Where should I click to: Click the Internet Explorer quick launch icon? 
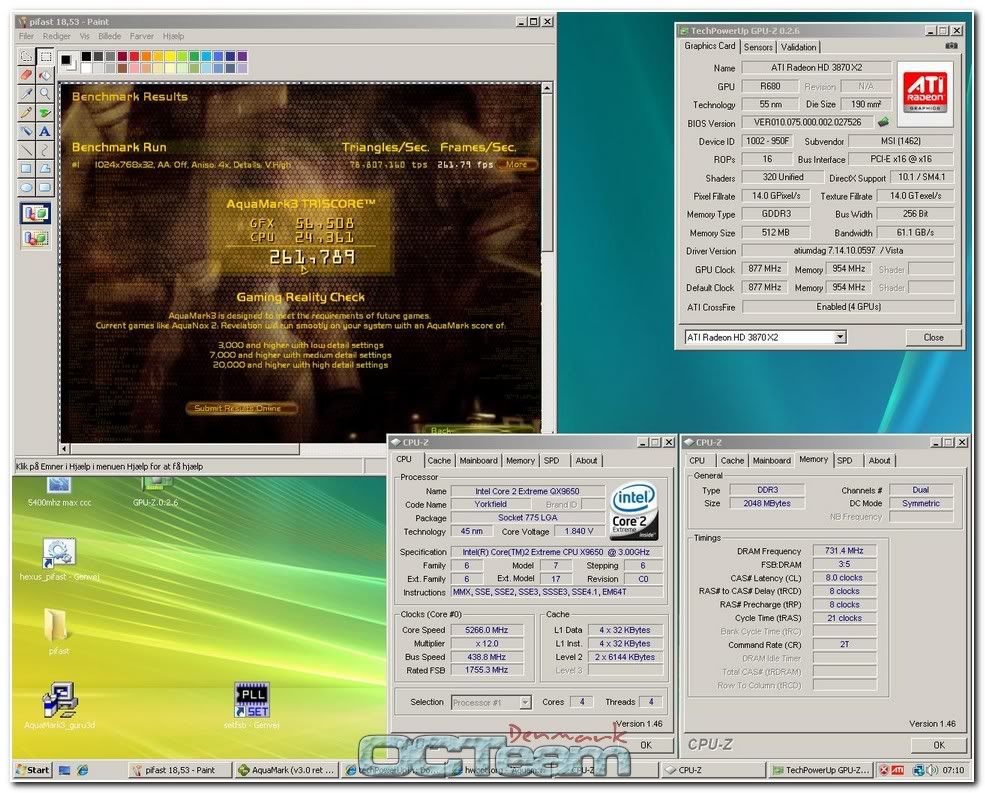82,770
